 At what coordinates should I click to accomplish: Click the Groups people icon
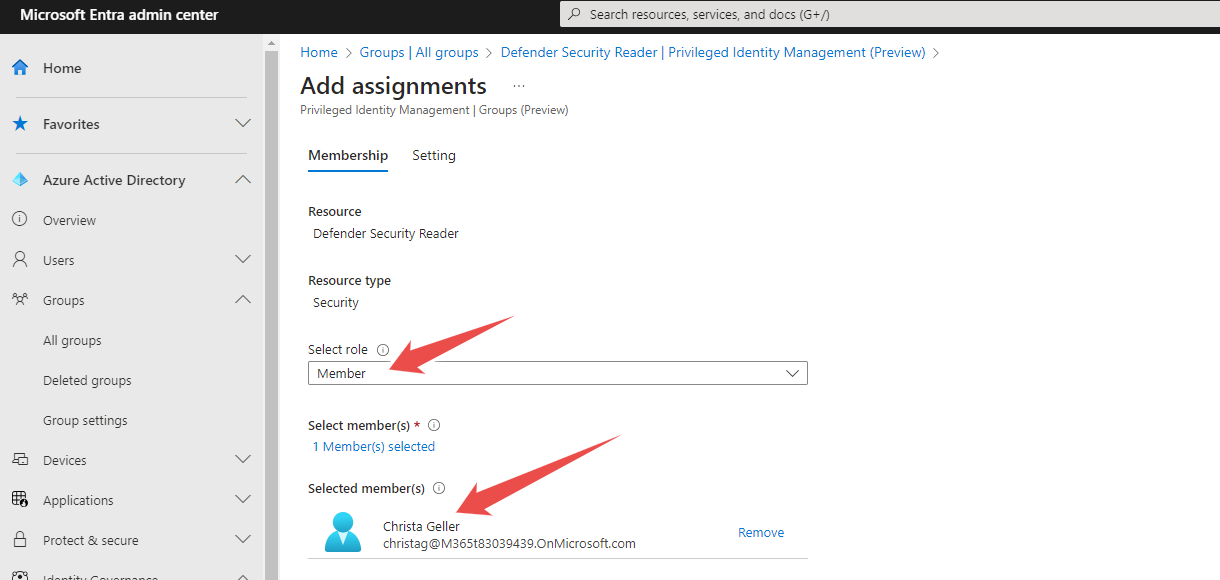pos(19,300)
